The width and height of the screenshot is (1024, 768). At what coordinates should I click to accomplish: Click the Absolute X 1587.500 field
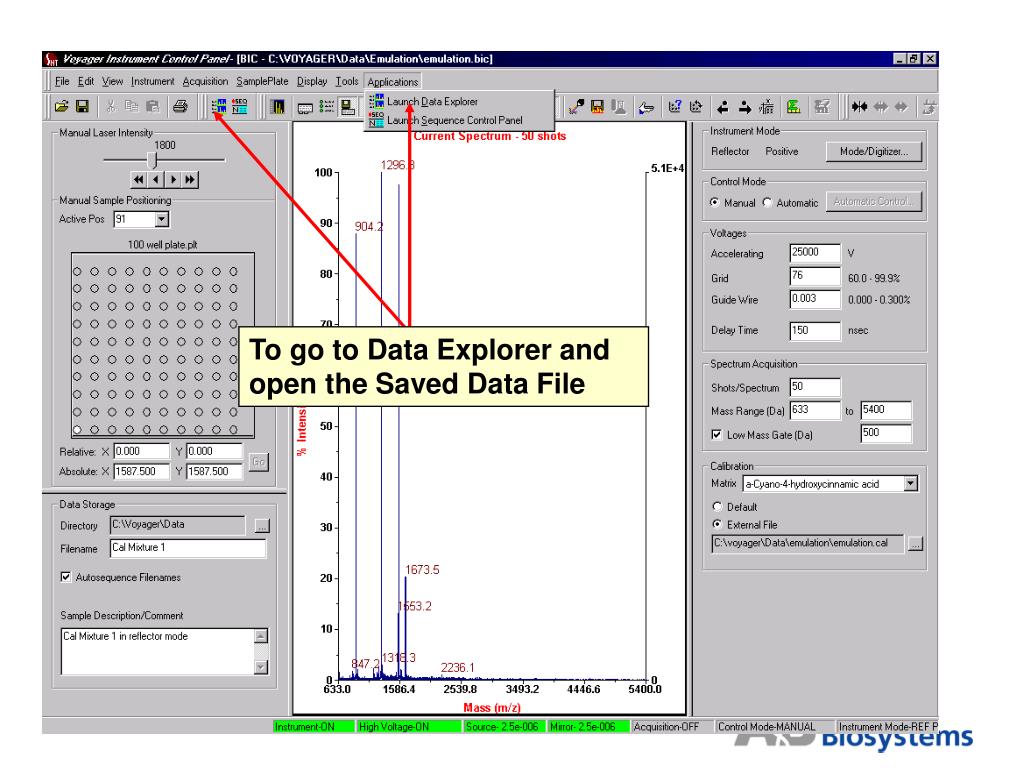tap(141, 472)
